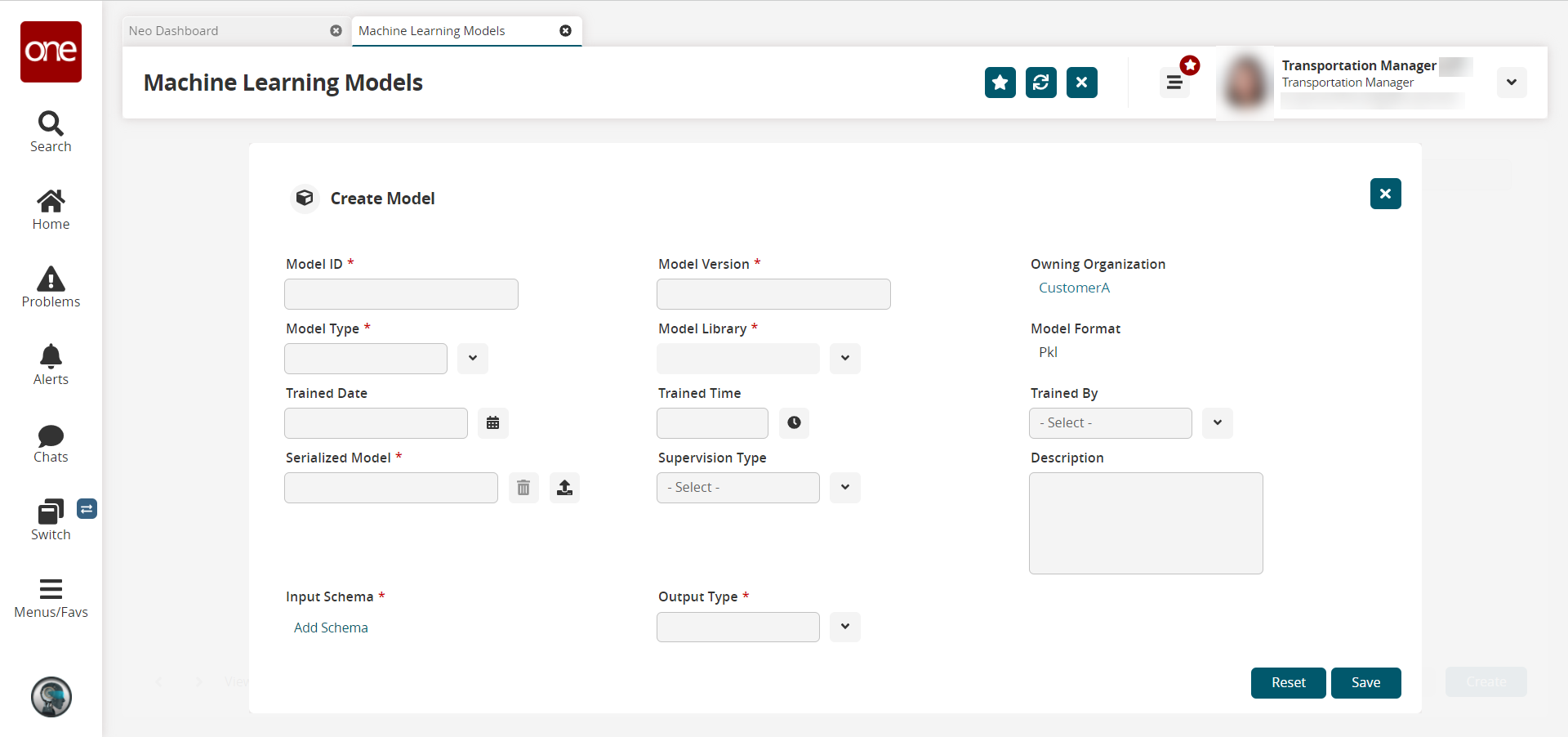
Task: Close the Create Model dialog
Action: point(1386,194)
